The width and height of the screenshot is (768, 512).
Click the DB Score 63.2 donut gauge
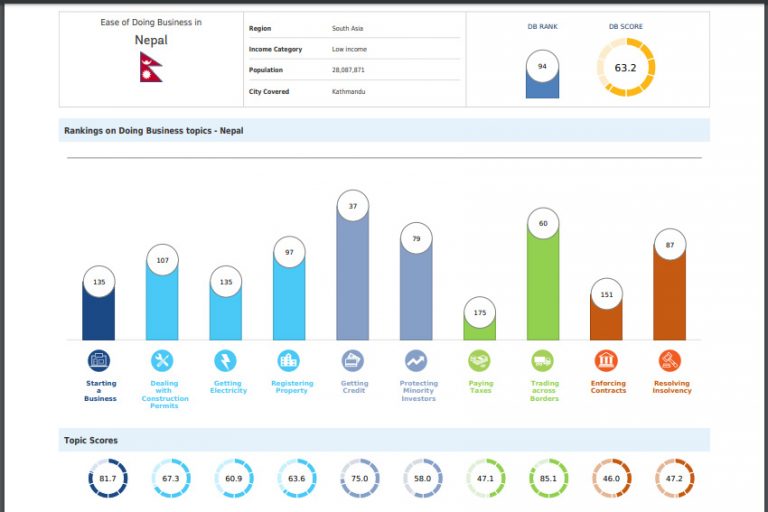(626, 68)
